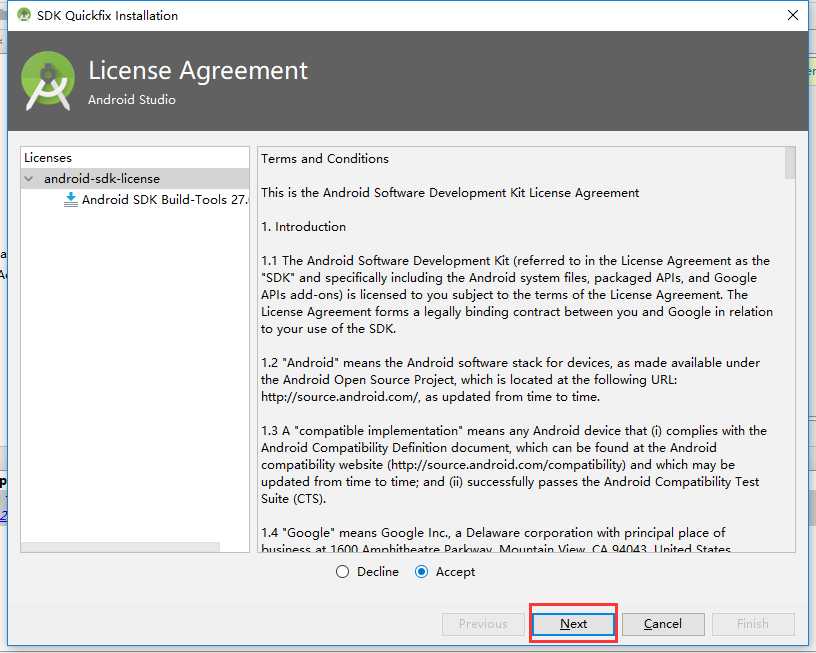This screenshot has width=816, height=653.
Task: Click the Cancel button
Action: tap(663, 624)
